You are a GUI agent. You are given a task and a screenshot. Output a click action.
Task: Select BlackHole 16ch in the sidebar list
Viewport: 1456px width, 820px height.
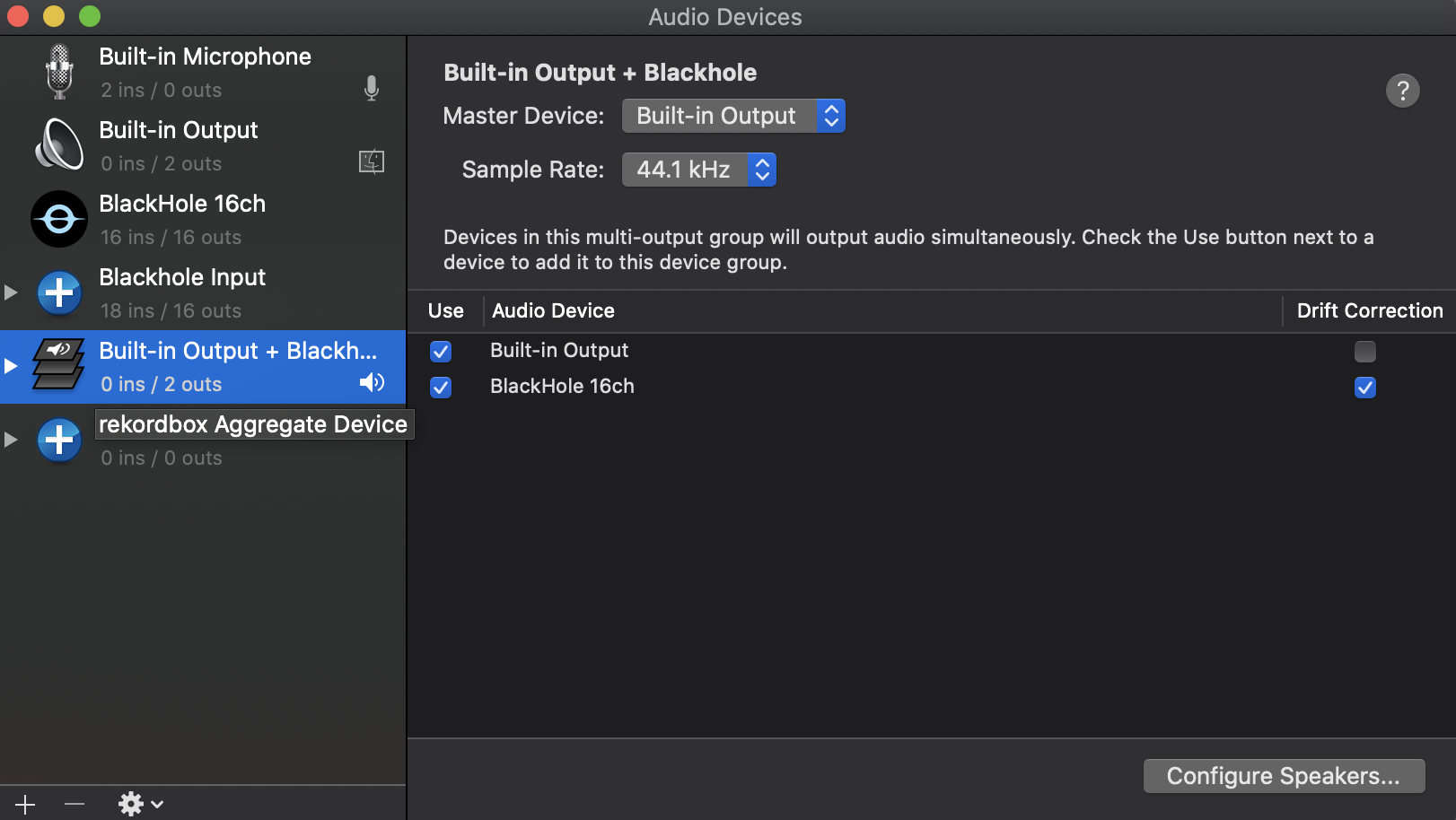[203, 220]
